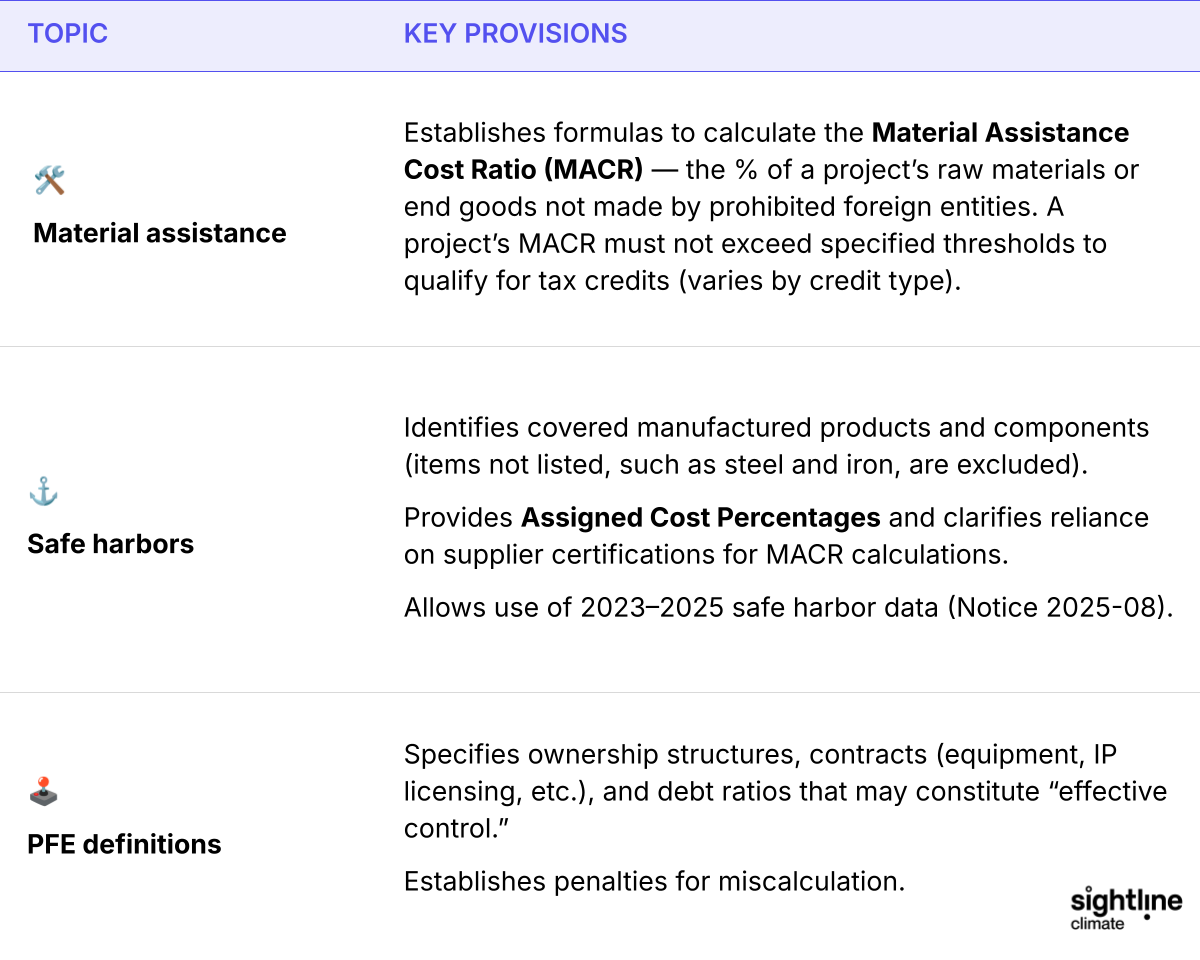
Task: Click the KEY PROVISIONS column header
Action: click(515, 33)
